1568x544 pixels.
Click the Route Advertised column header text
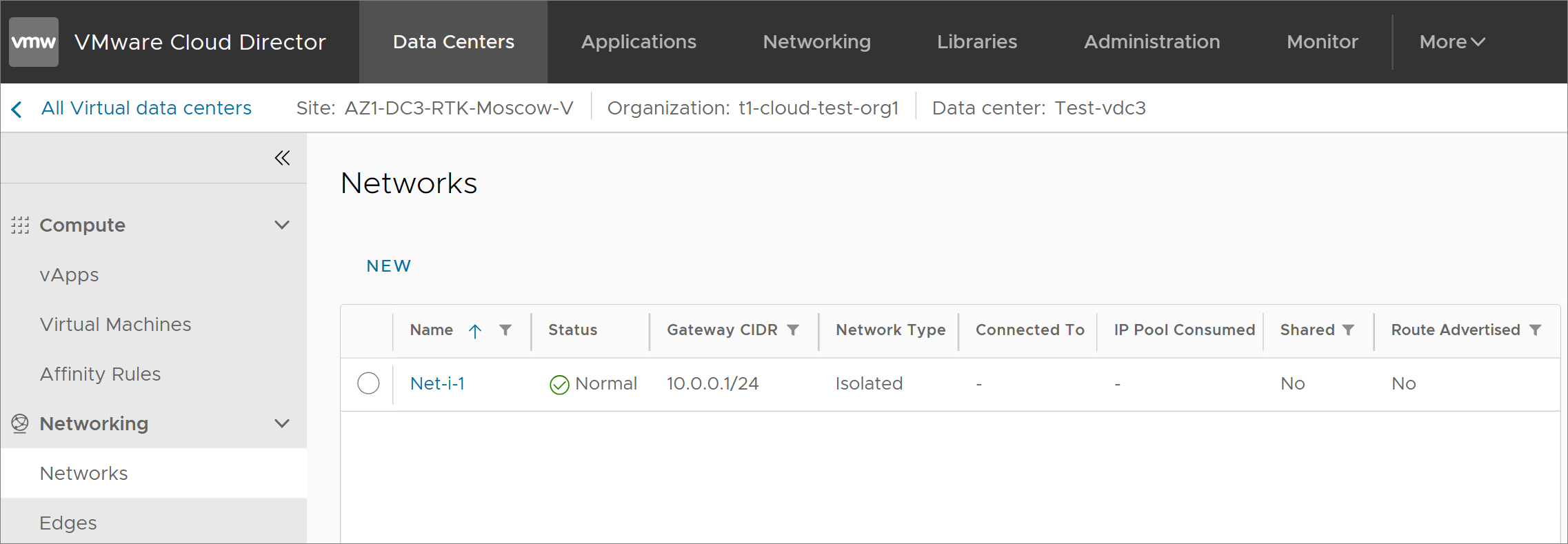pos(1456,330)
